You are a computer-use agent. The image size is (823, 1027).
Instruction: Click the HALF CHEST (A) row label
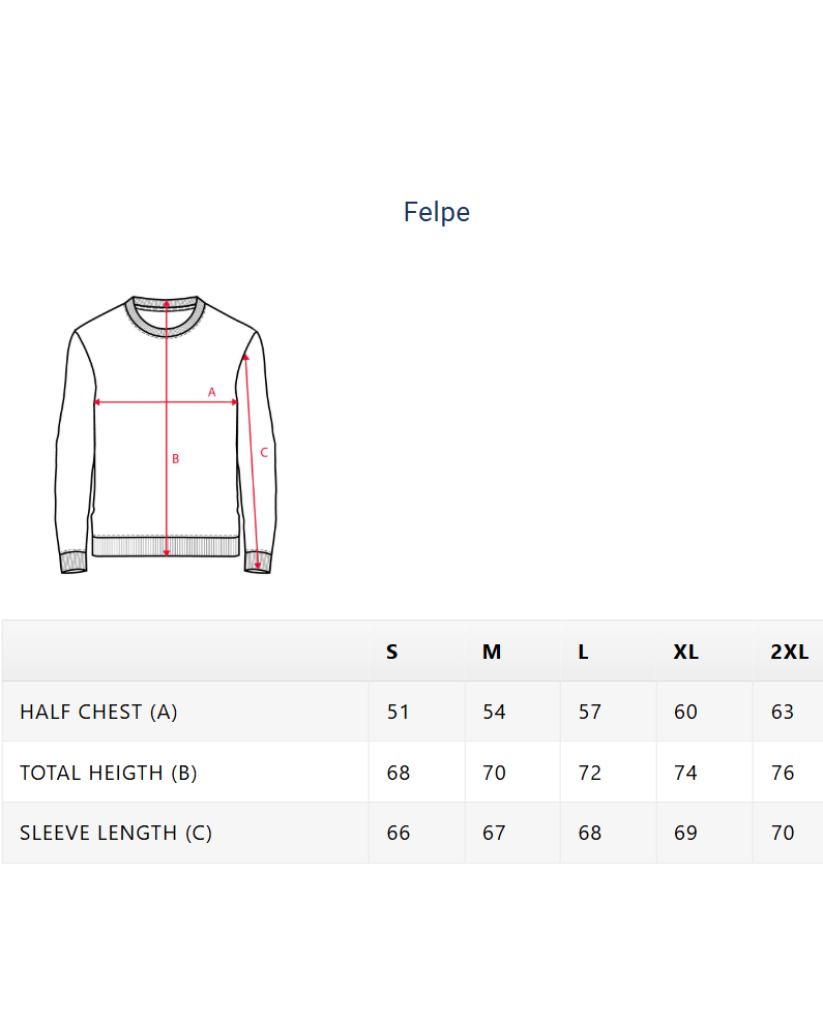point(98,712)
